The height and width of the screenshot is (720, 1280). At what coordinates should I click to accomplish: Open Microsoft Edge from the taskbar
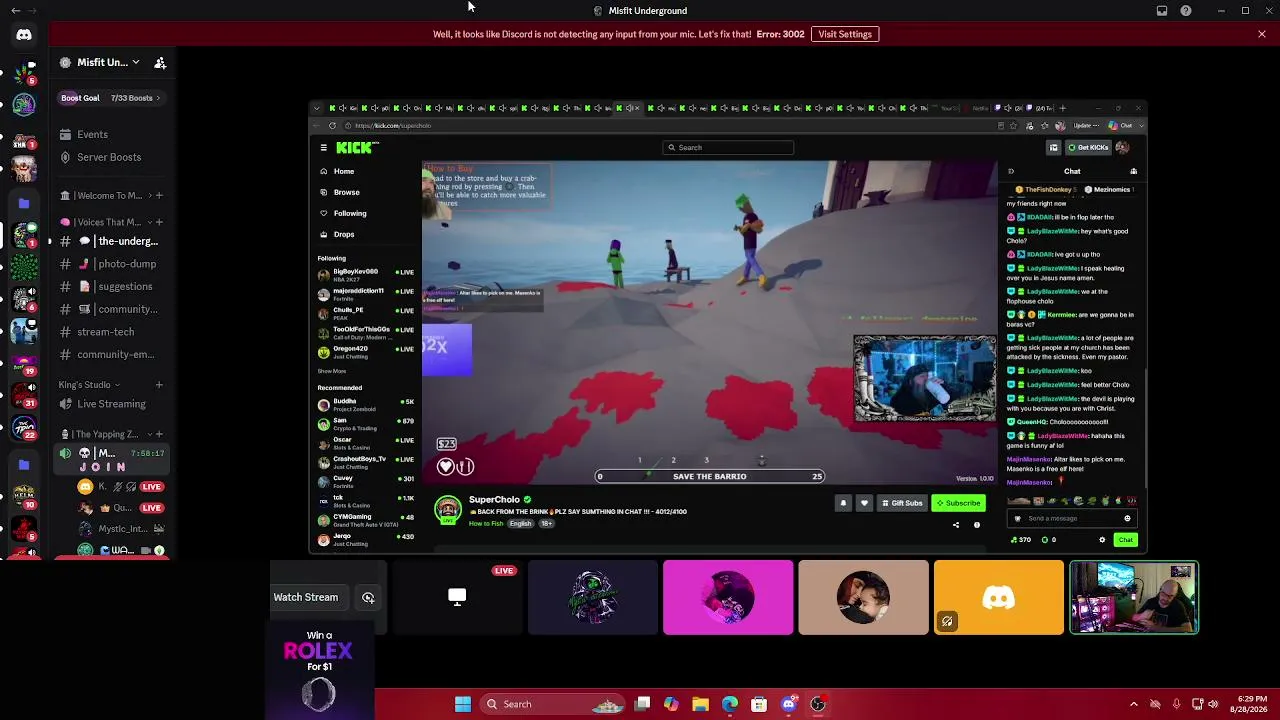tap(730, 704)
